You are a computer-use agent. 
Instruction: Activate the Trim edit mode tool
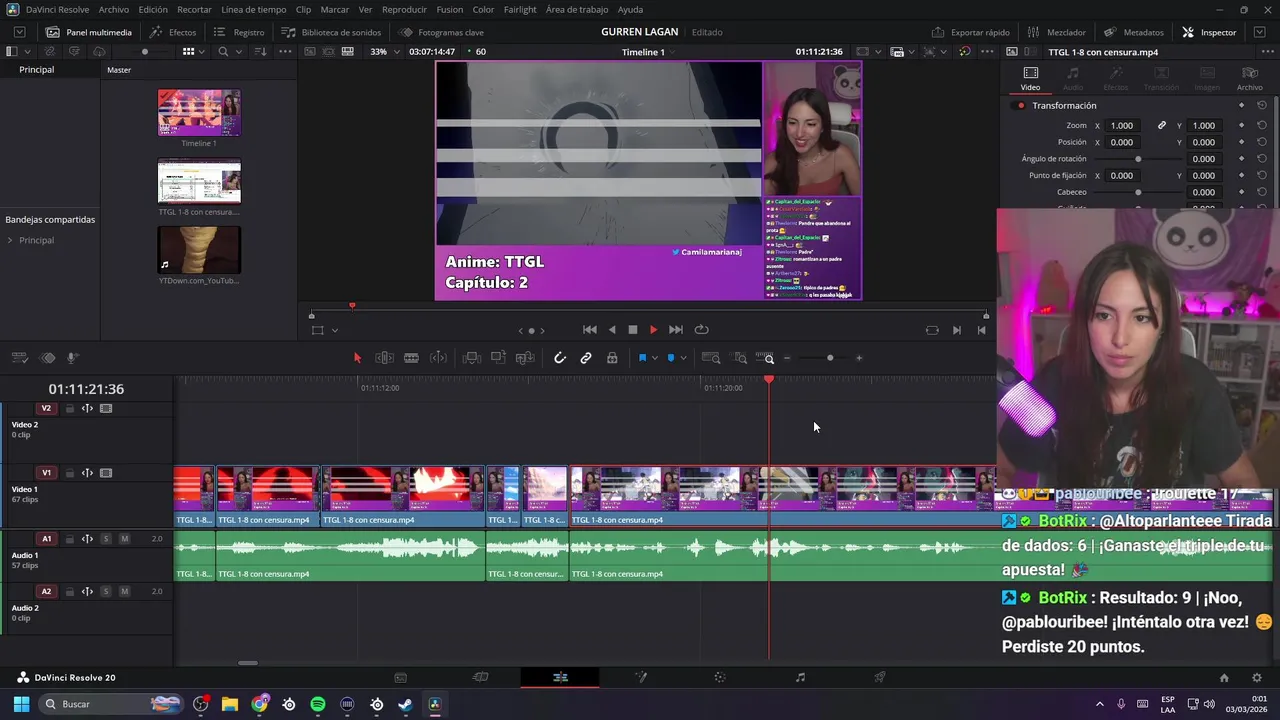[x=384, y=358]
